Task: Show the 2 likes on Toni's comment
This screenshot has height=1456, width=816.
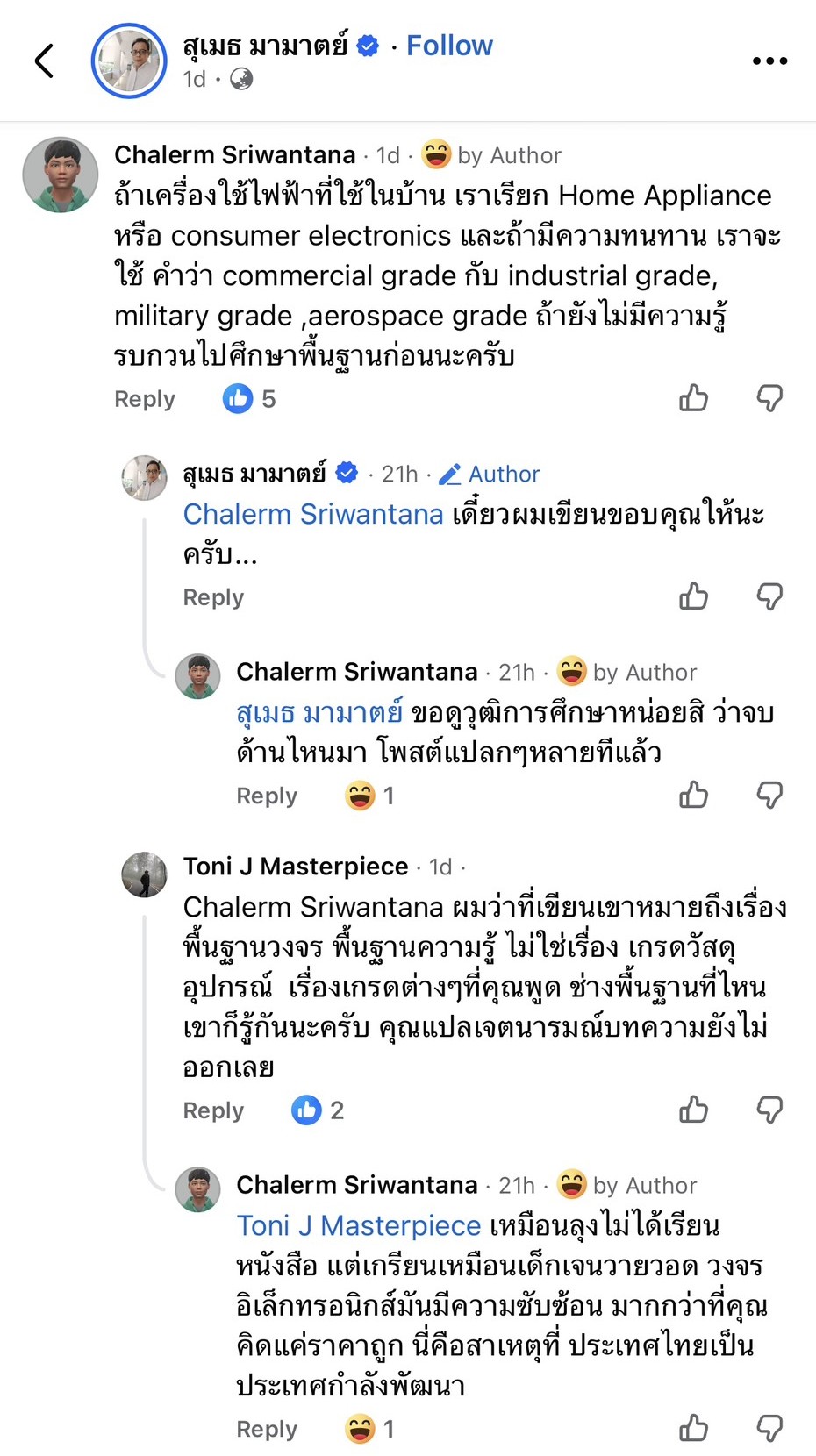Action: point(317,1110)
